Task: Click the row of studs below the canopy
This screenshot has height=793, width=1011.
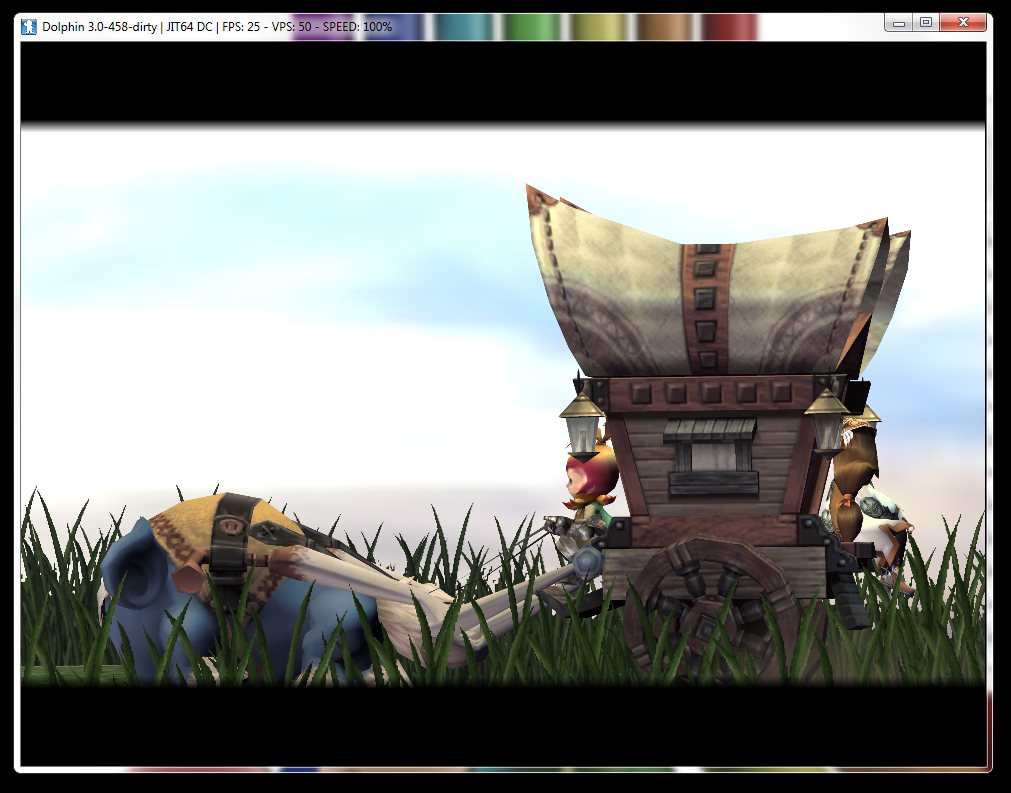Action: [710, 392]
